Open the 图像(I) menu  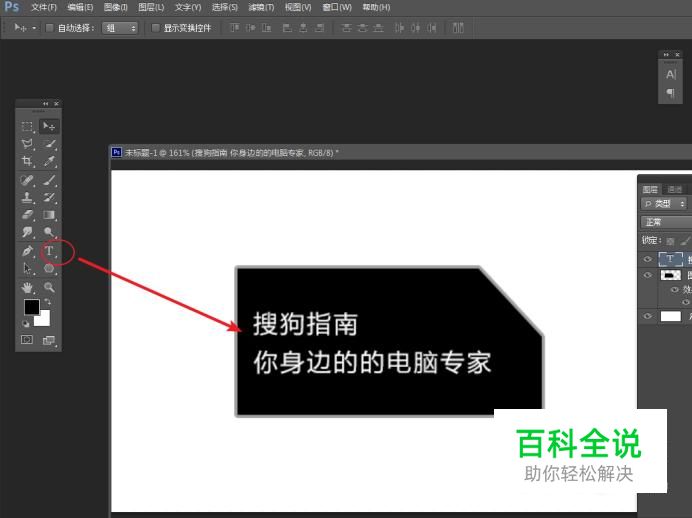pos(115,8)
